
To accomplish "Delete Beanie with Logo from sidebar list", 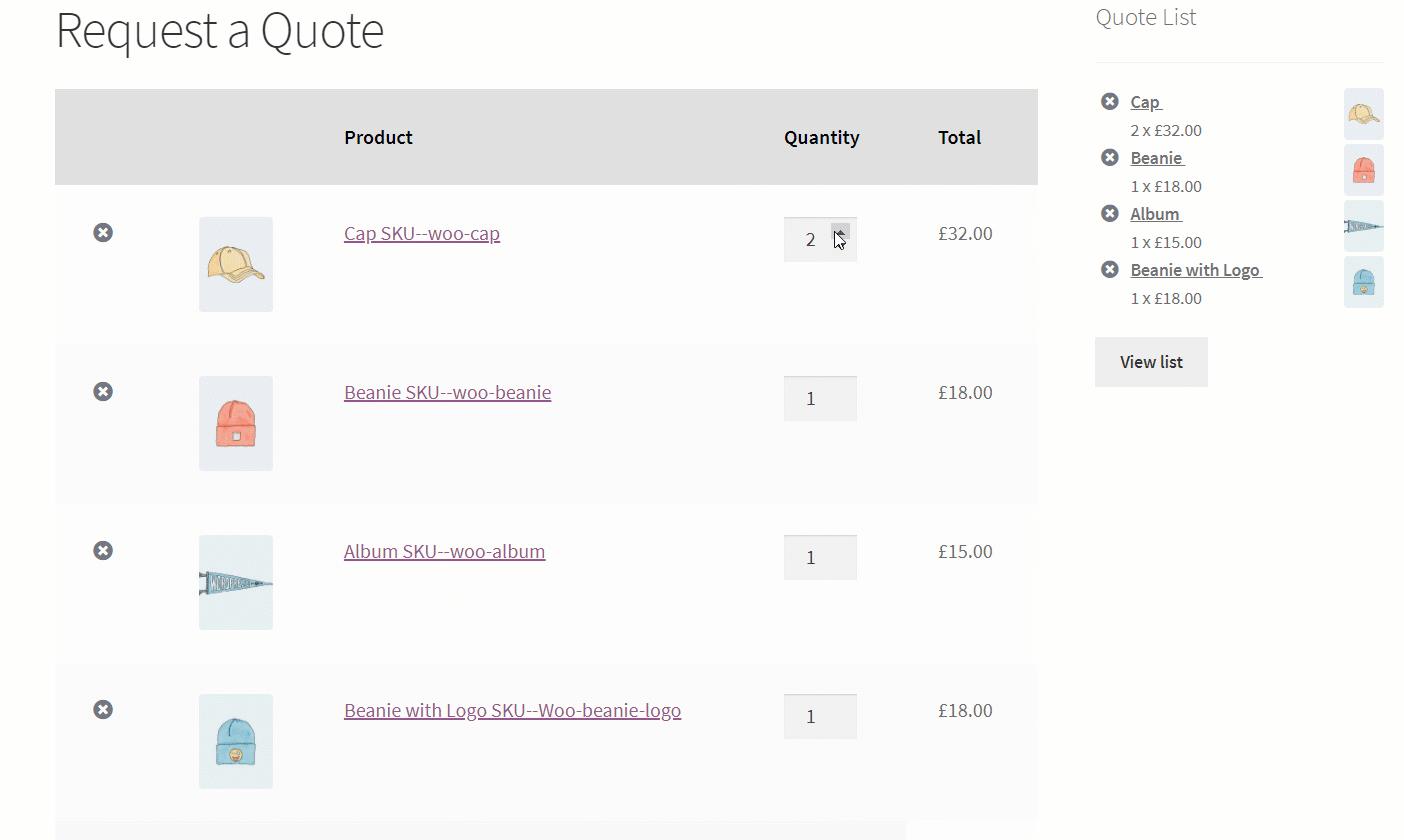I will coord(1110,269).
